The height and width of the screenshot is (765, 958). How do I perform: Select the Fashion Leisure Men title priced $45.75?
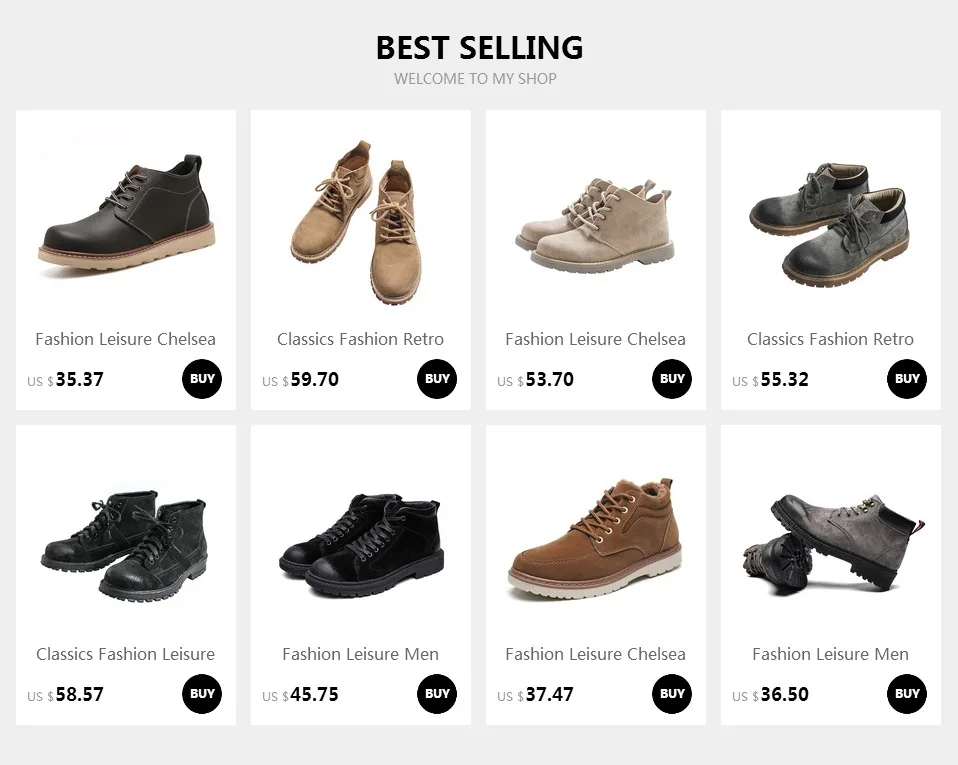(x=360, y=654)
